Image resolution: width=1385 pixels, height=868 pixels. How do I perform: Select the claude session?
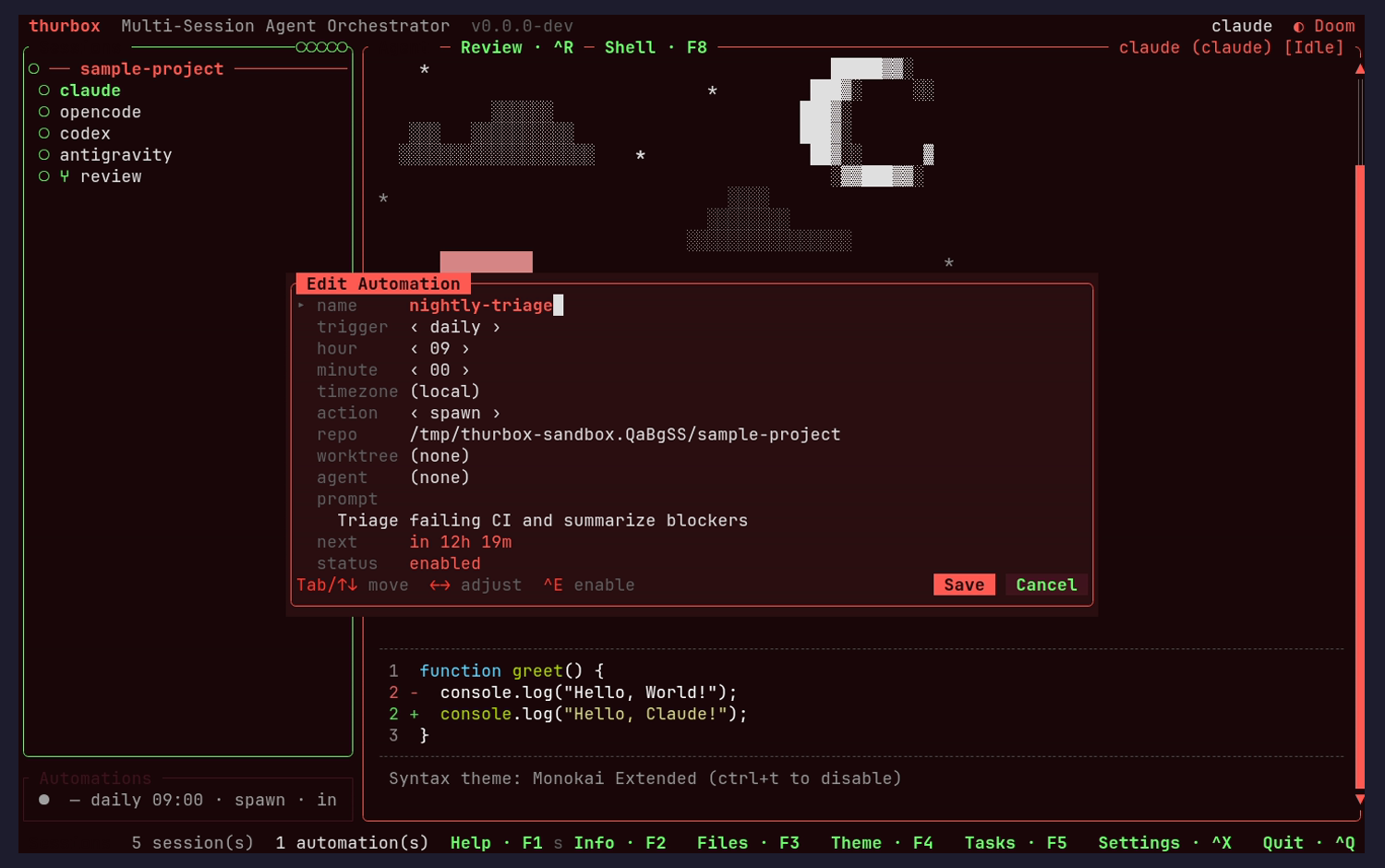tap(90, 90)
